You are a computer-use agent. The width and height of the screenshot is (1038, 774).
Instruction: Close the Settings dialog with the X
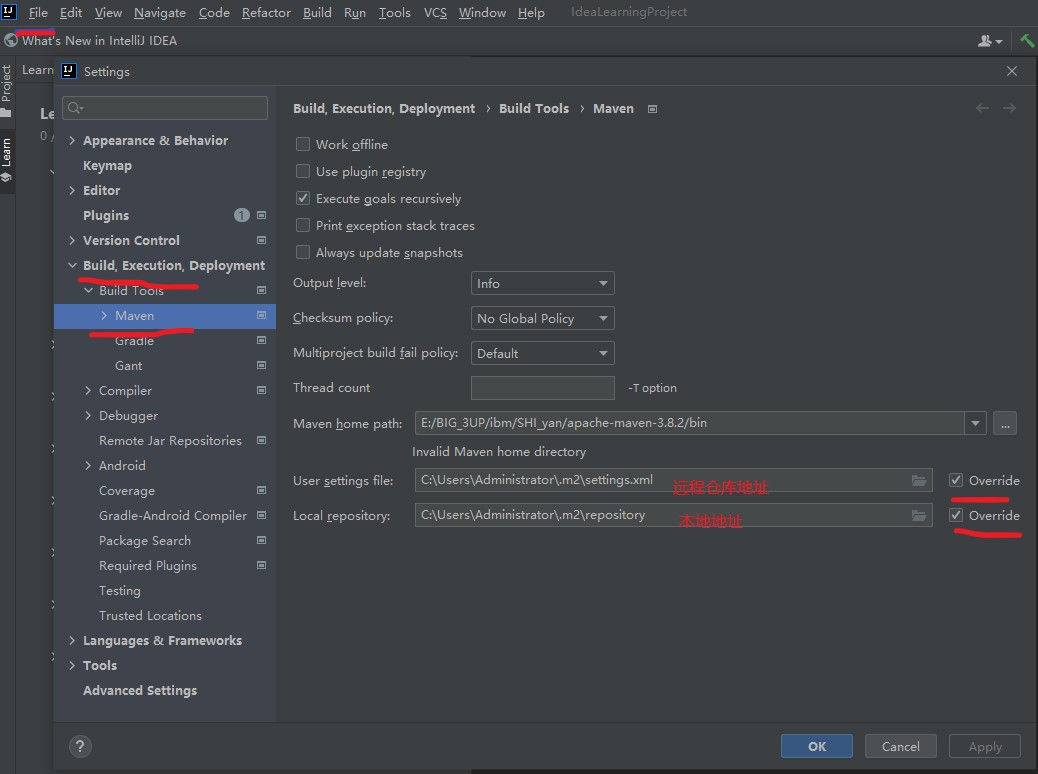tap(1012, 71)
